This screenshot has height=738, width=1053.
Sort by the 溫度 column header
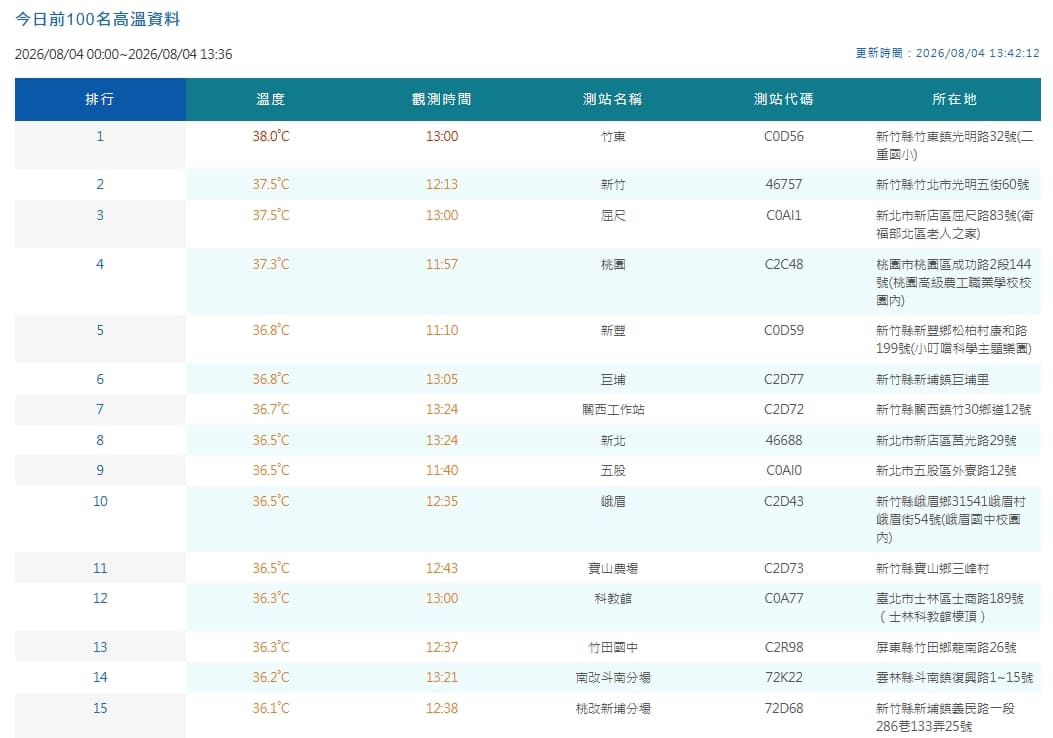(x=271, y=99)
